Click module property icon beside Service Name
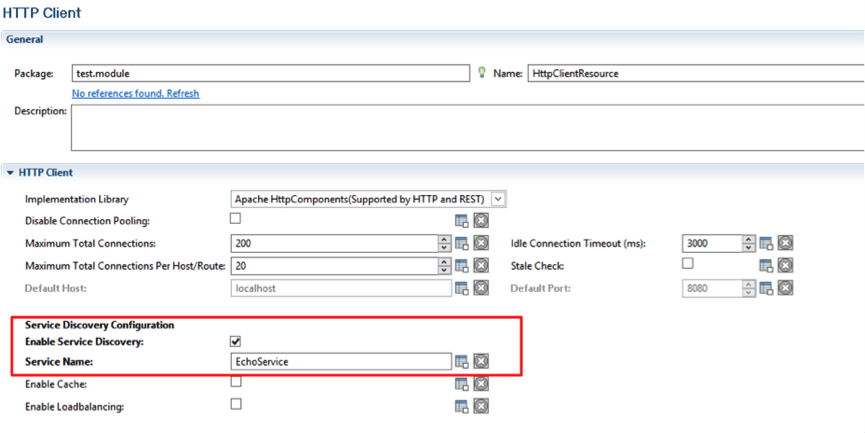This screenshot has width=865, height=433. [x=461, y=362]
